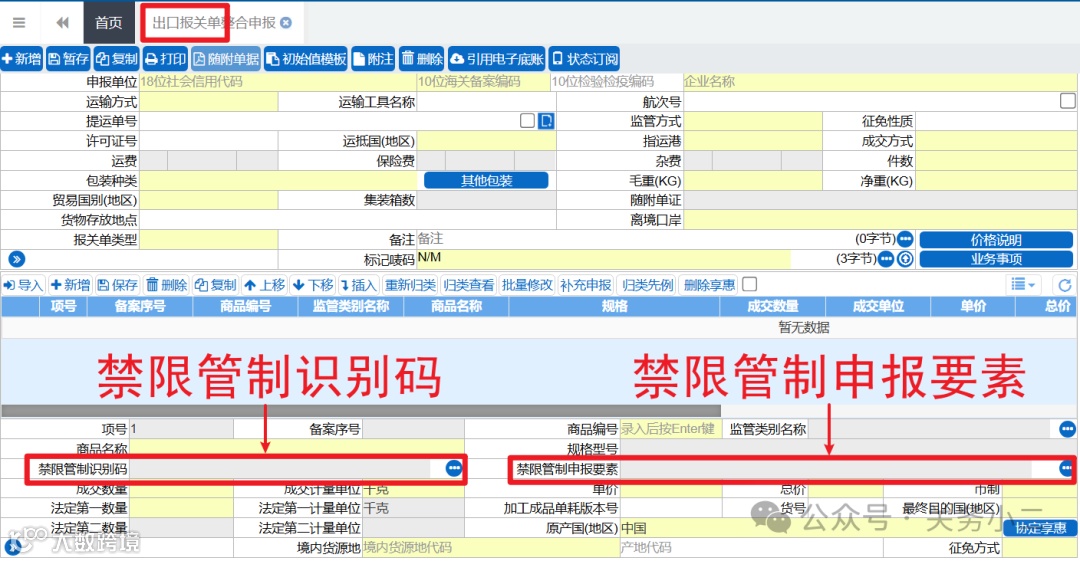Click ellipsis icon beside 监管类别名称 field
Viewport: 1080px width, 561px height.
pos(1067,429)
